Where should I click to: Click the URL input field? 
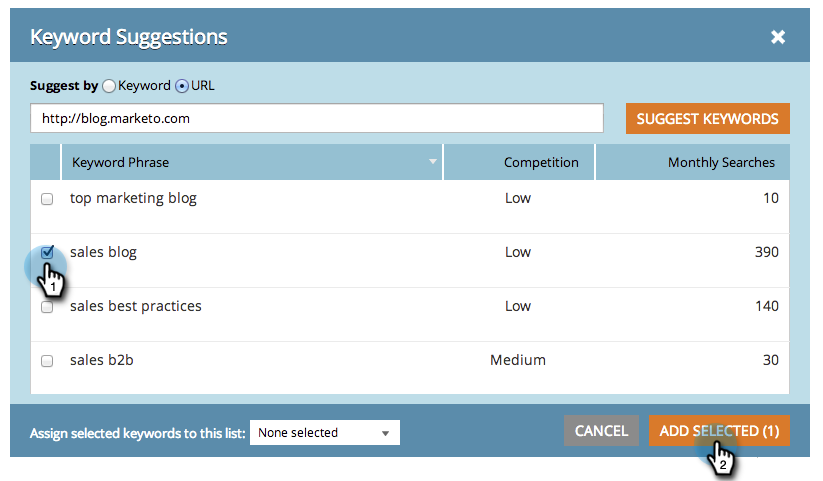pos(316,118)
